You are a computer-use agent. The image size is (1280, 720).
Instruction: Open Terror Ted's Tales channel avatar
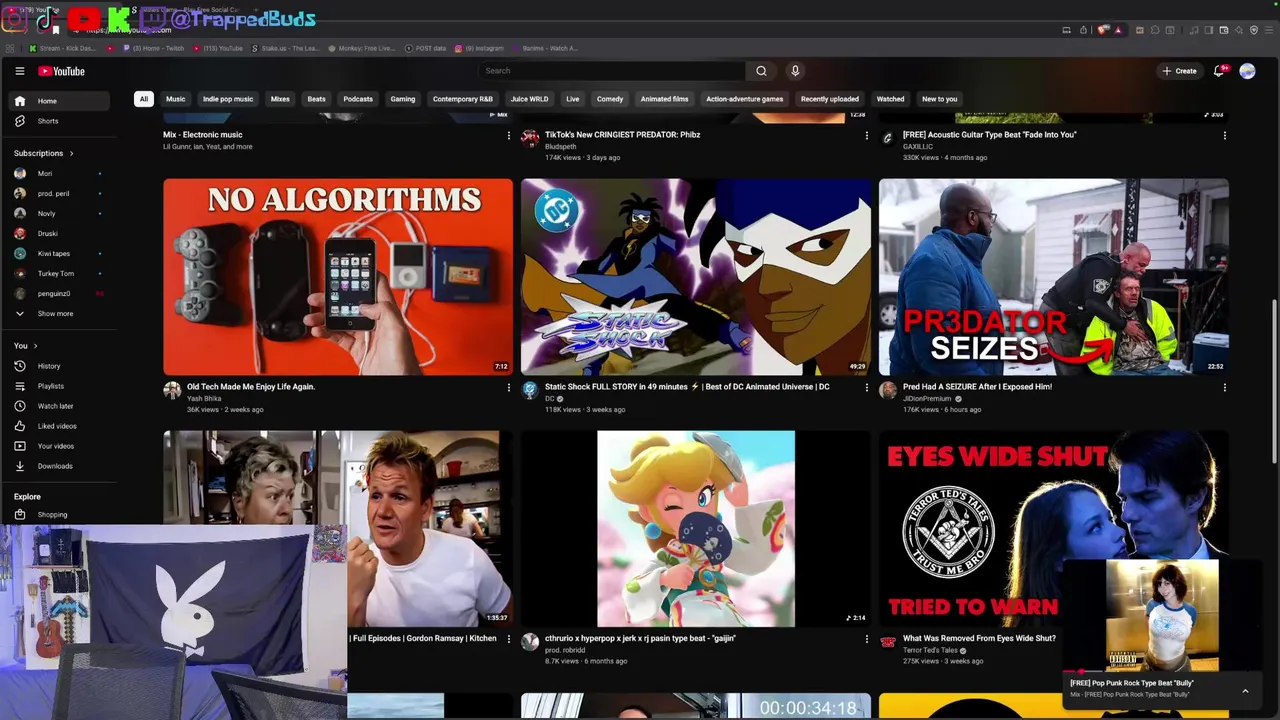(x=888, y=642)
